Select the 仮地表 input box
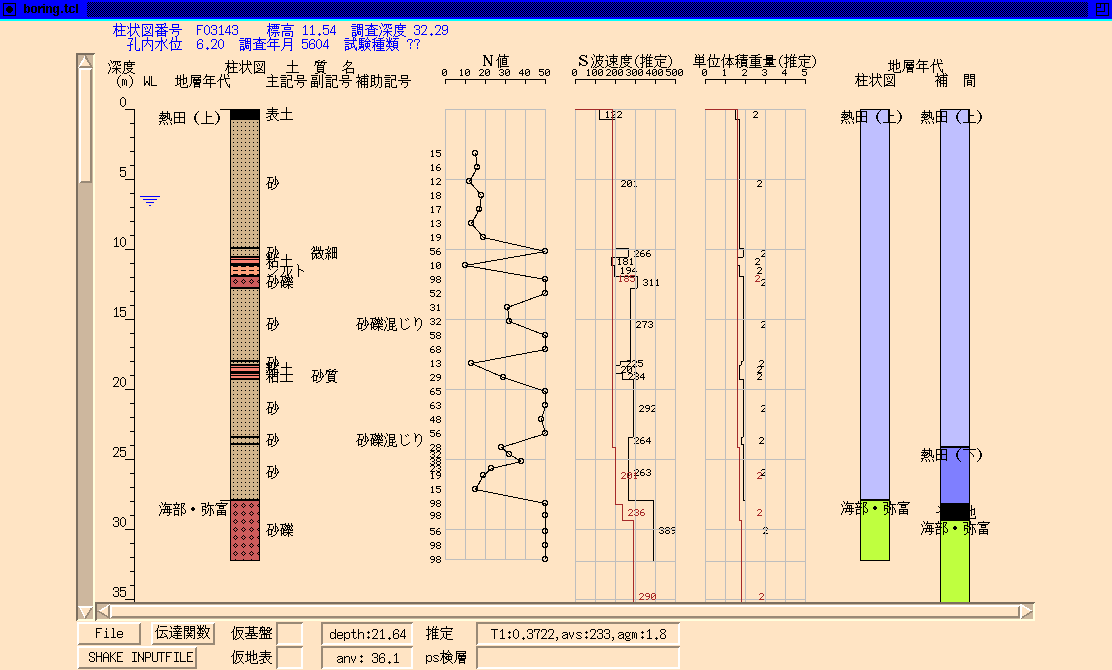Viewport: 1112px width, 670px height. (x=290, y=657)
